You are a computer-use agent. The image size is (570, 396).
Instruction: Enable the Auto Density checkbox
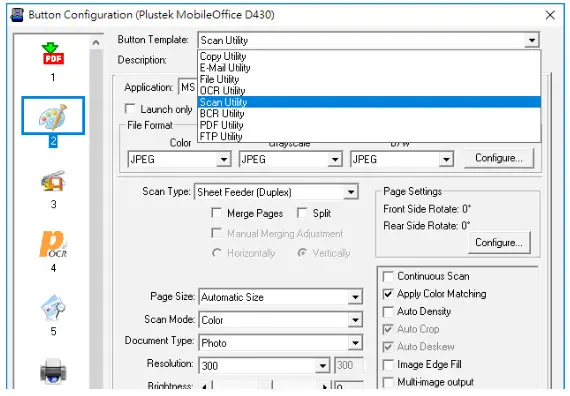pyautogui.click(x=388, y=312)
